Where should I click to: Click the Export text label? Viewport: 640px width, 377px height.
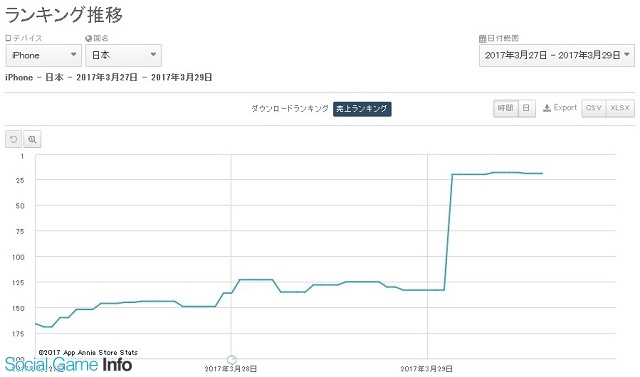coord(565,108)
